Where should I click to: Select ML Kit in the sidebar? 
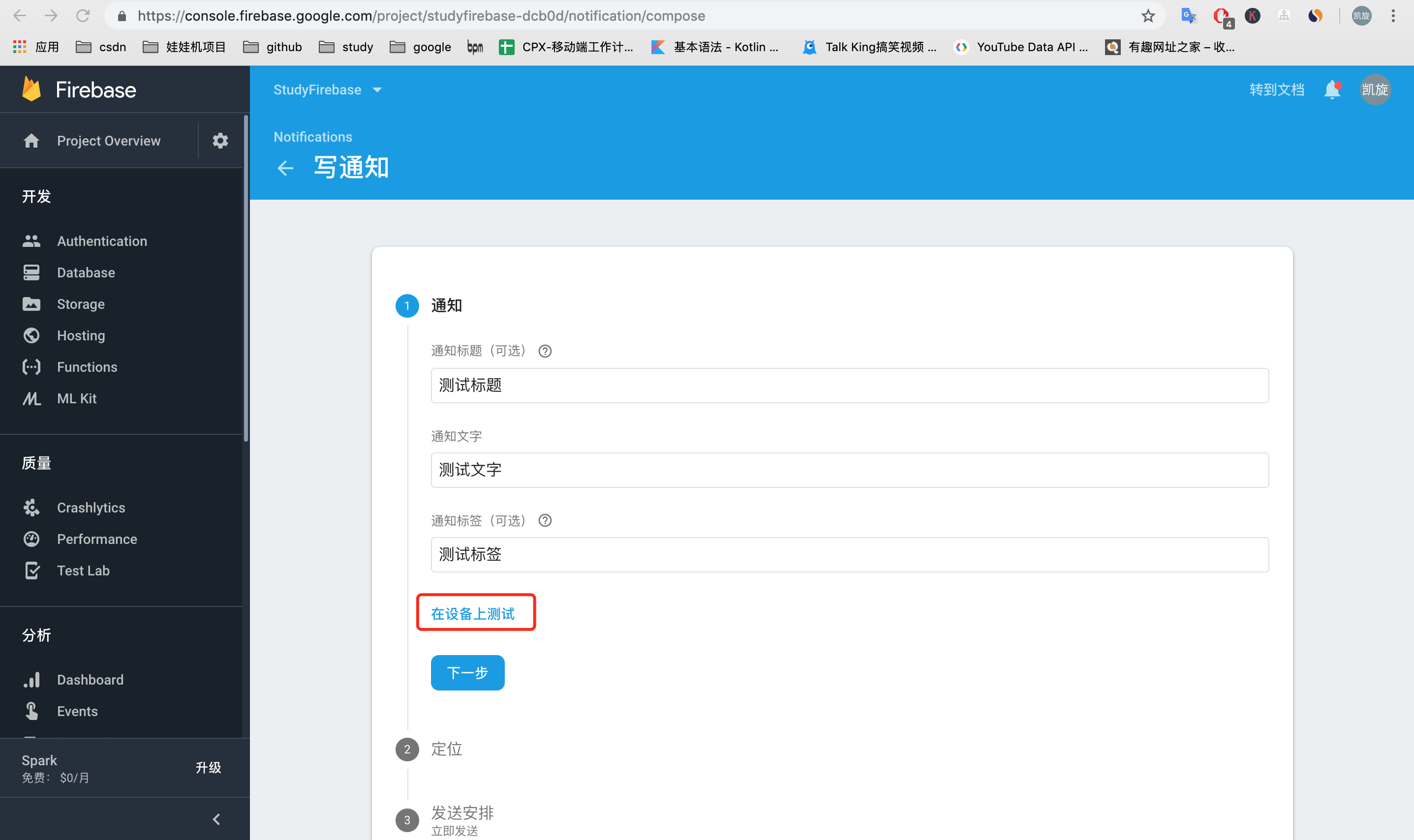[x=76, y=398]
